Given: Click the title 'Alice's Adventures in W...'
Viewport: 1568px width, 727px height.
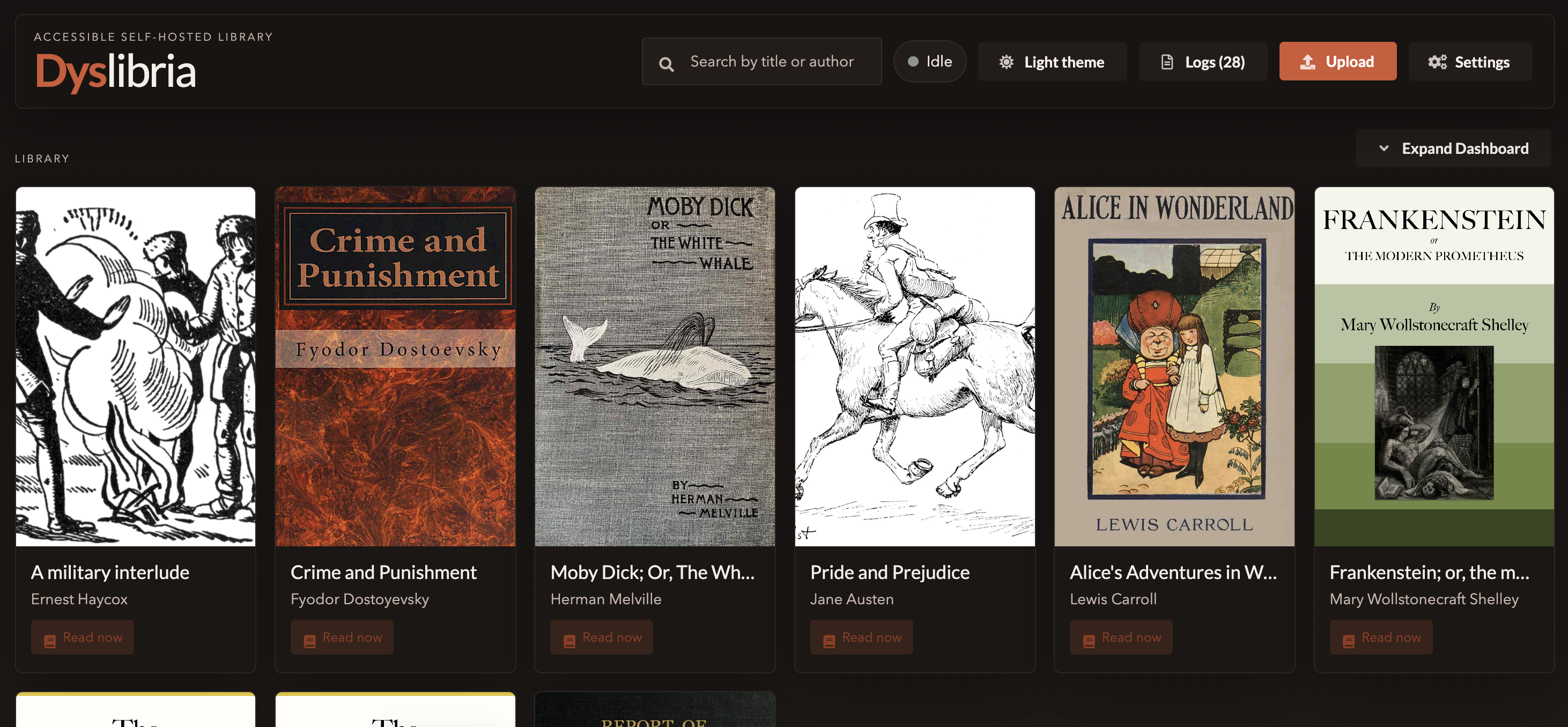Looking at the screenshot, I should click(x=1173, y=573).
